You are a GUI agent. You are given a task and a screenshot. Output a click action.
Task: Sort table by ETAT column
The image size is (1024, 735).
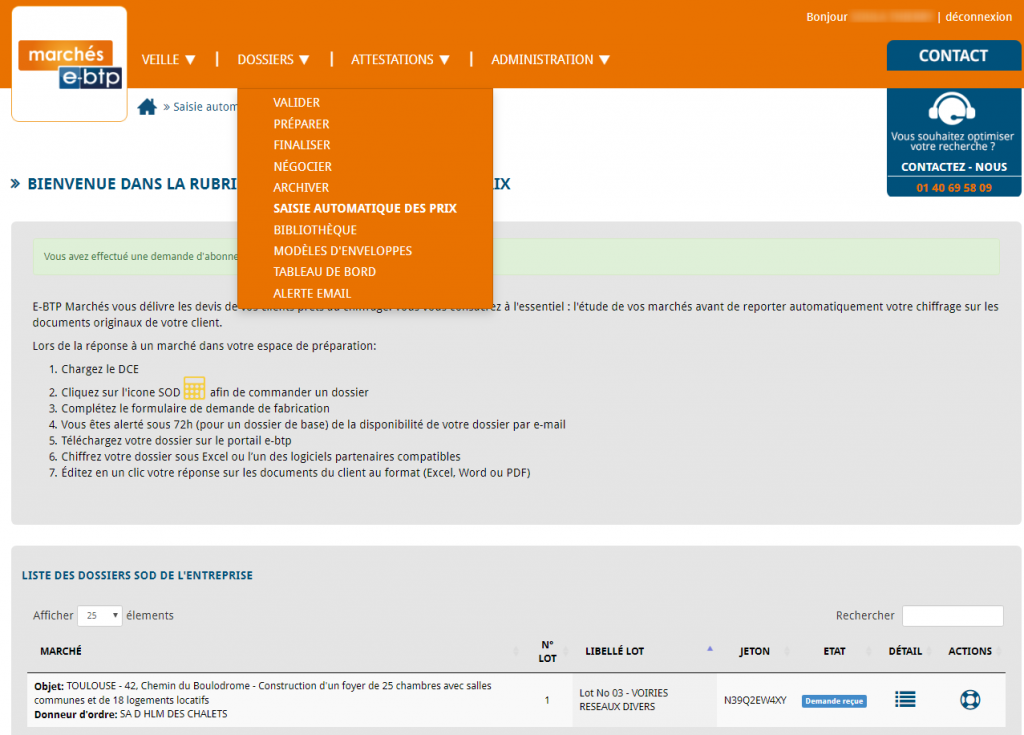point(835,651)
